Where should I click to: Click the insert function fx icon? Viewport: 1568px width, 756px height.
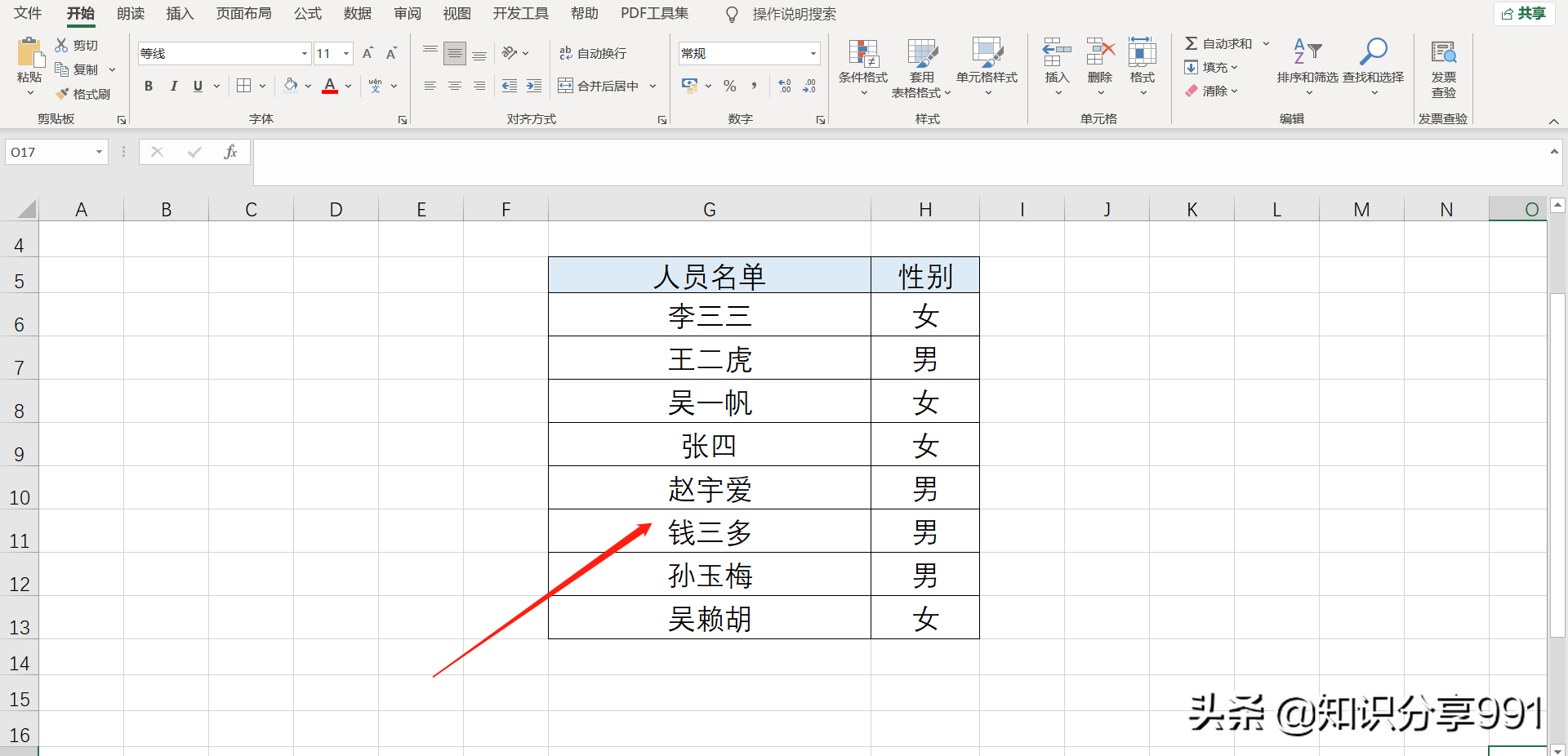231,152
